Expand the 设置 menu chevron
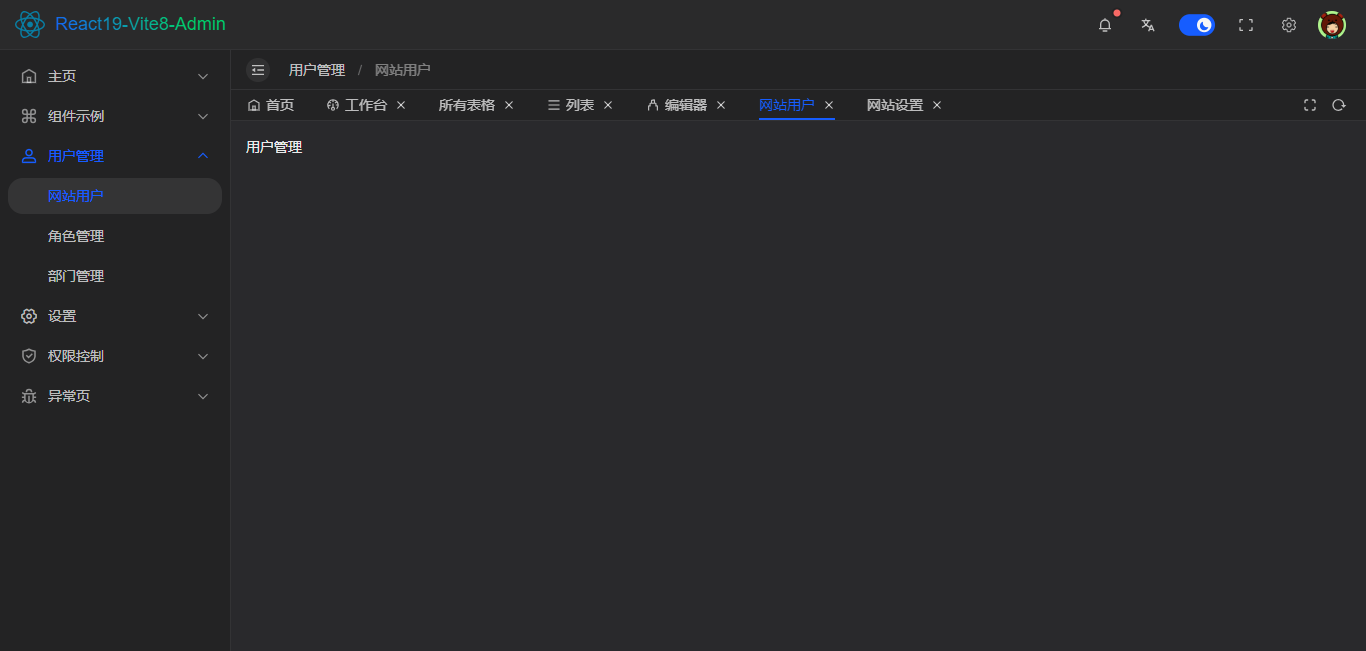1366x651 pixels. click(203, 316)
